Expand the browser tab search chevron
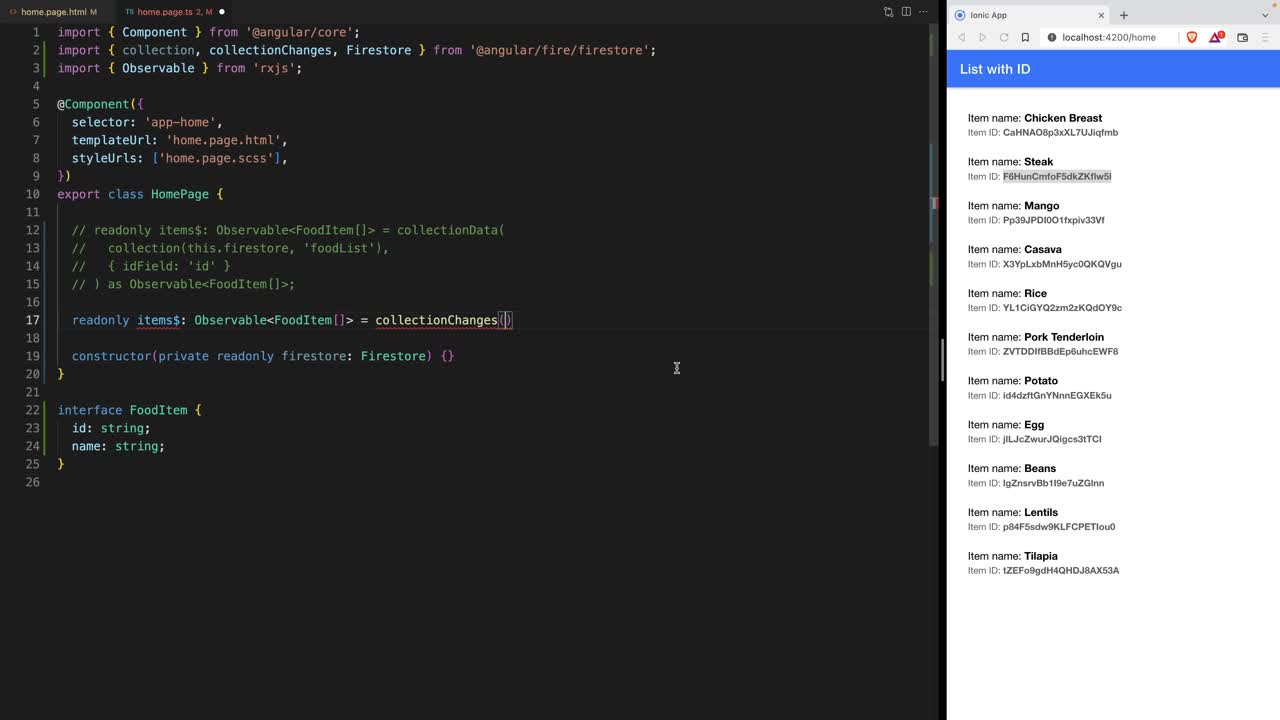 (x=1265, y=15)
